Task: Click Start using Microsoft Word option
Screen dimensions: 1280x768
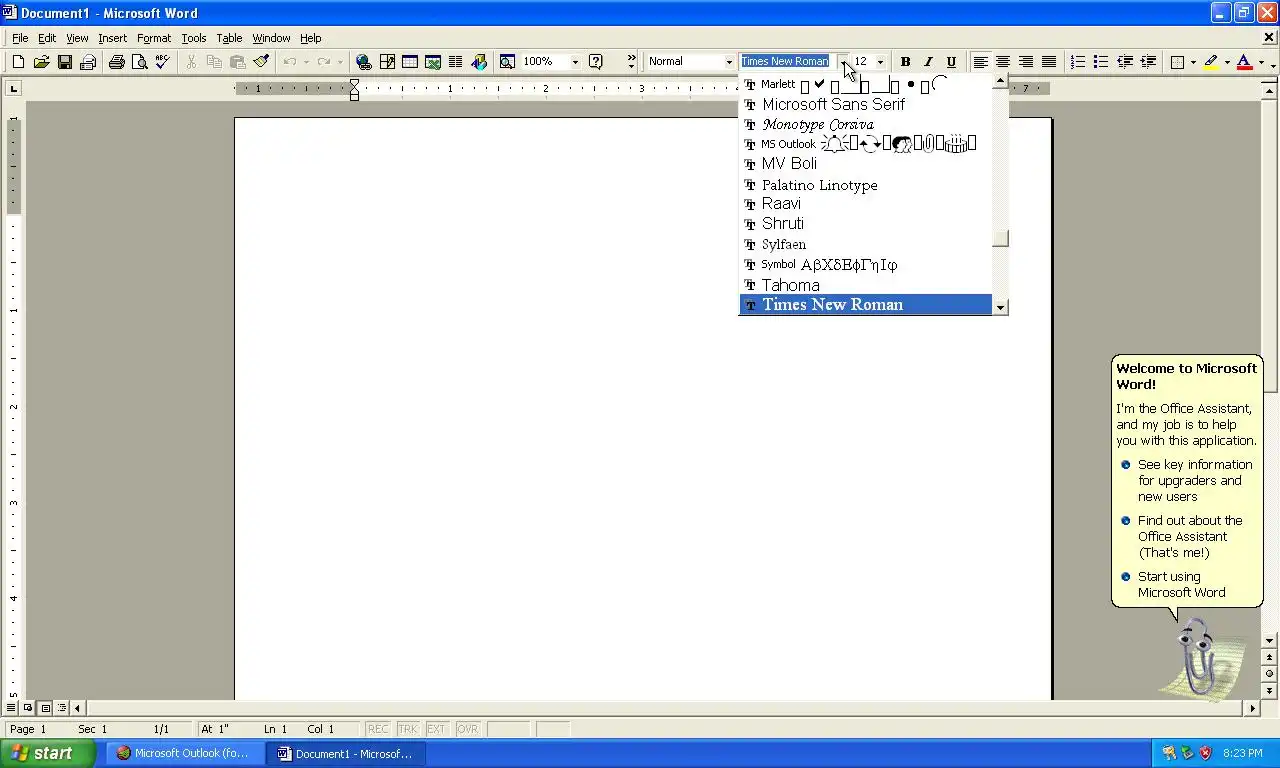Action: pyautogui.click(x=1181, y=584)
